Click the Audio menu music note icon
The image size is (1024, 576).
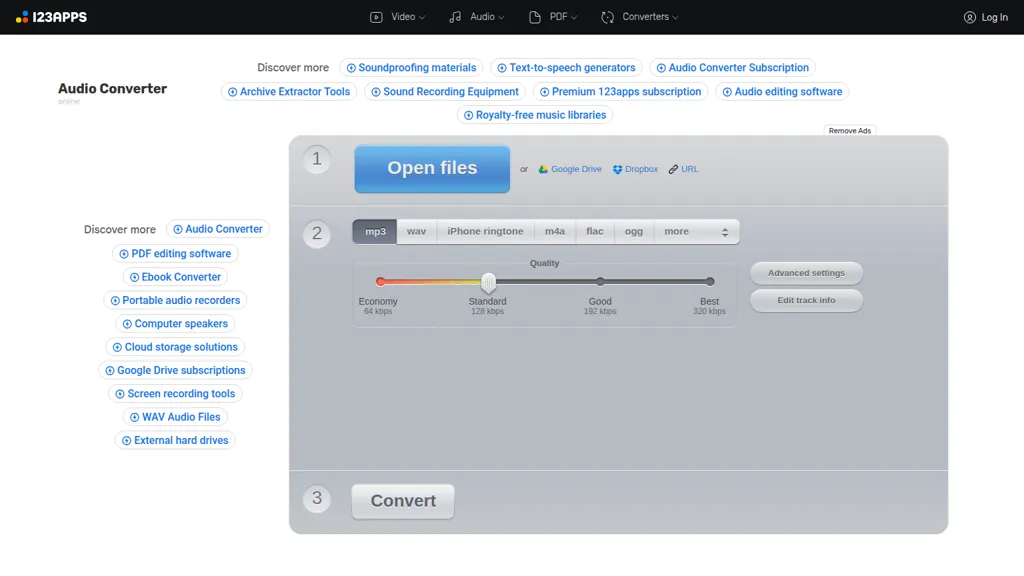tap(455, 17)
